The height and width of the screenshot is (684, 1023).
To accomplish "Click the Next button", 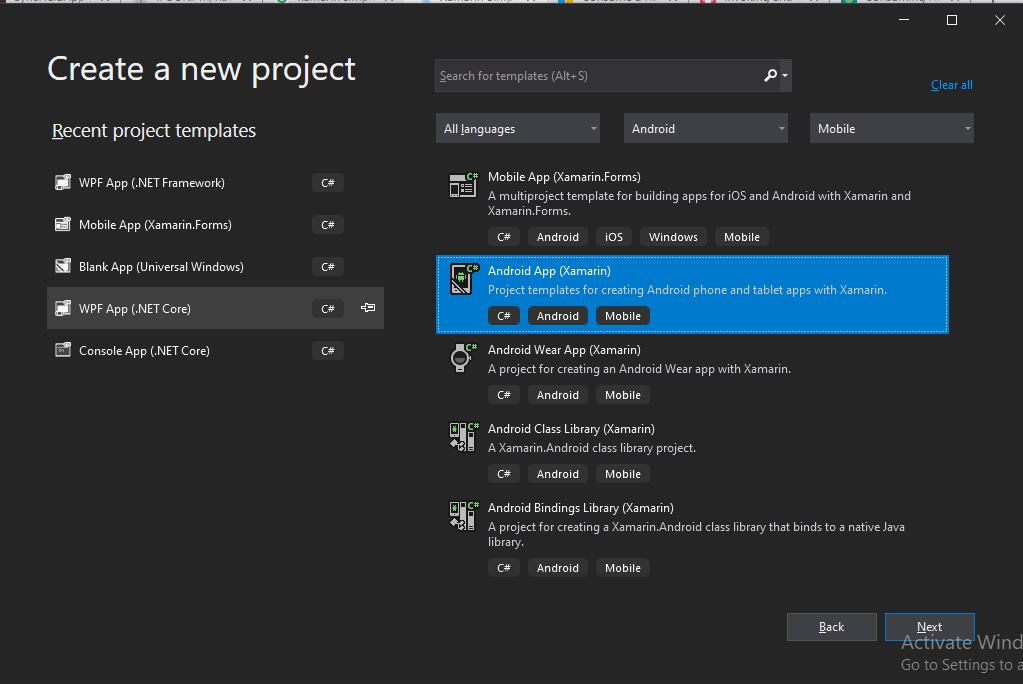I will tap(930, 627).
